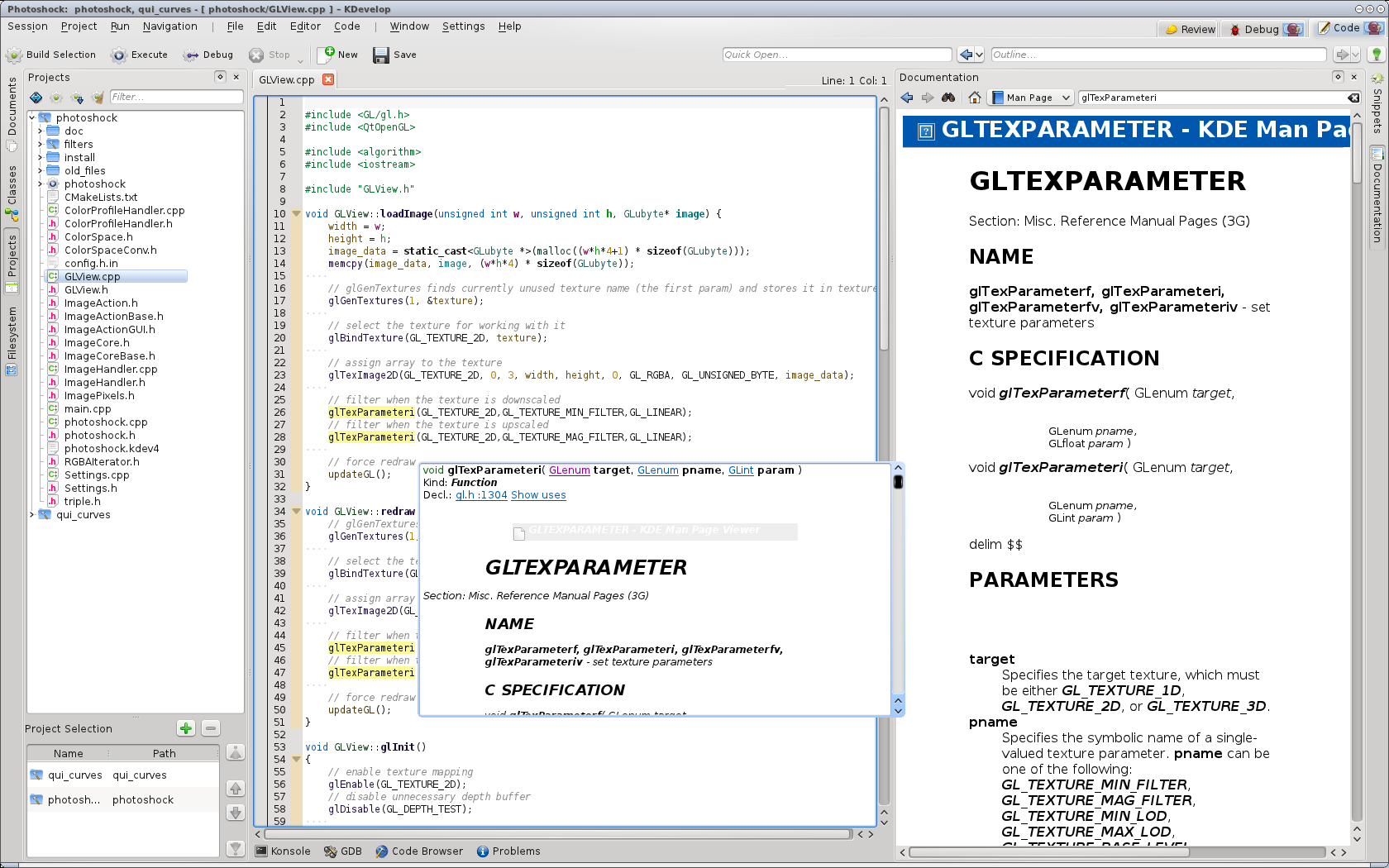Open the GDB tool view
This screenshot has width=1389, height=868.
(343, 851)
